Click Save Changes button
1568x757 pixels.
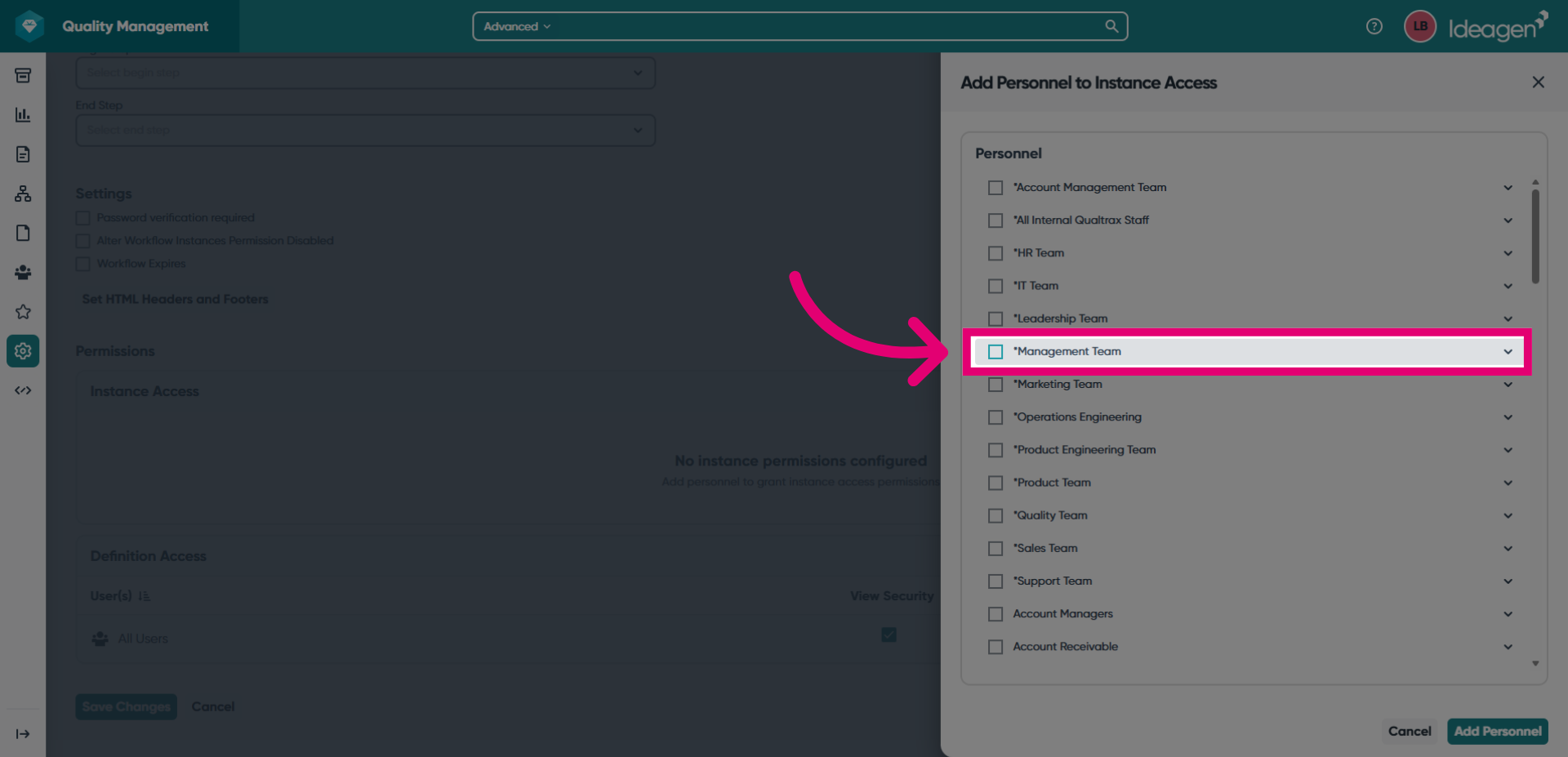pos(127,707)
